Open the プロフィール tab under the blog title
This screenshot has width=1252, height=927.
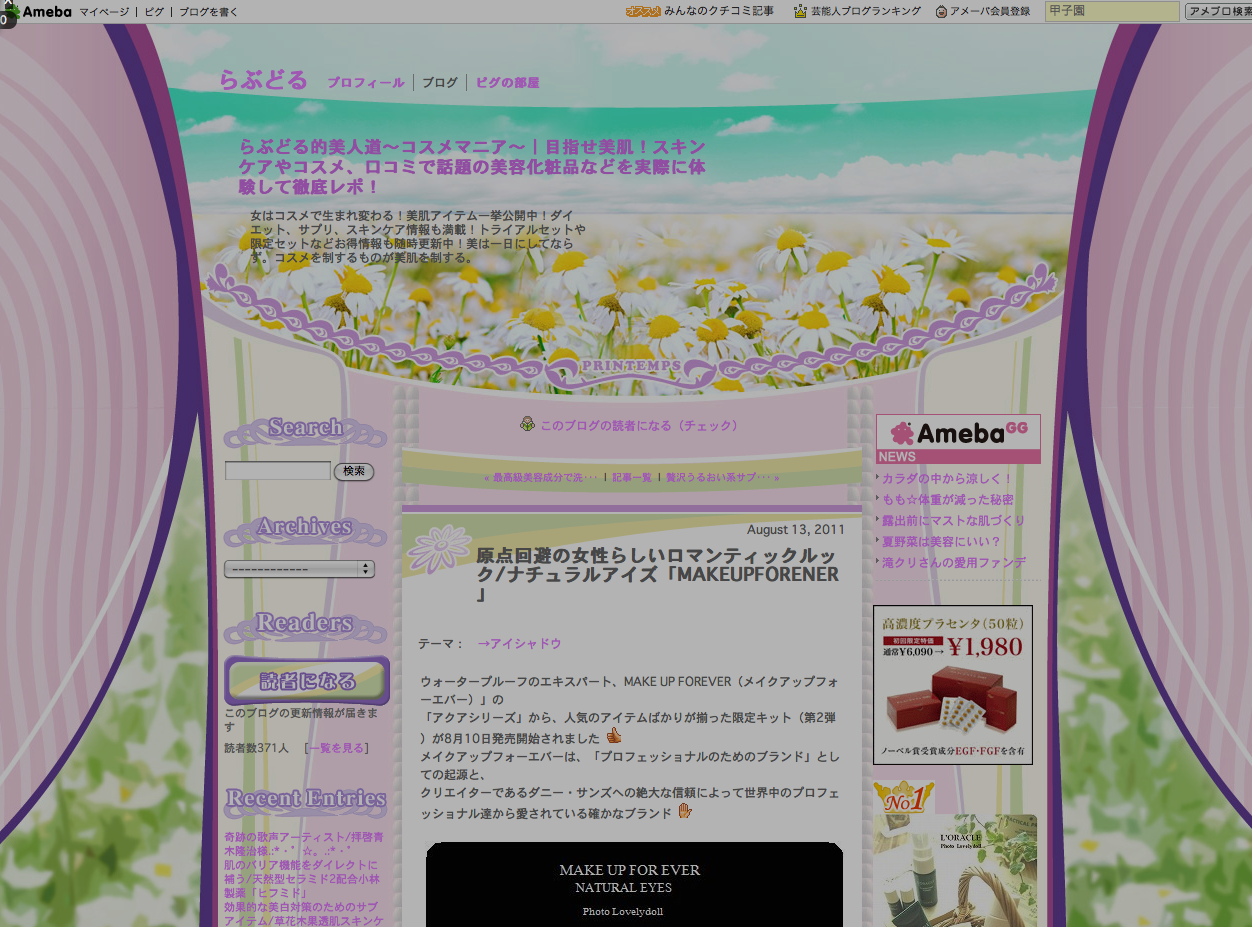(x=366, y=83)
